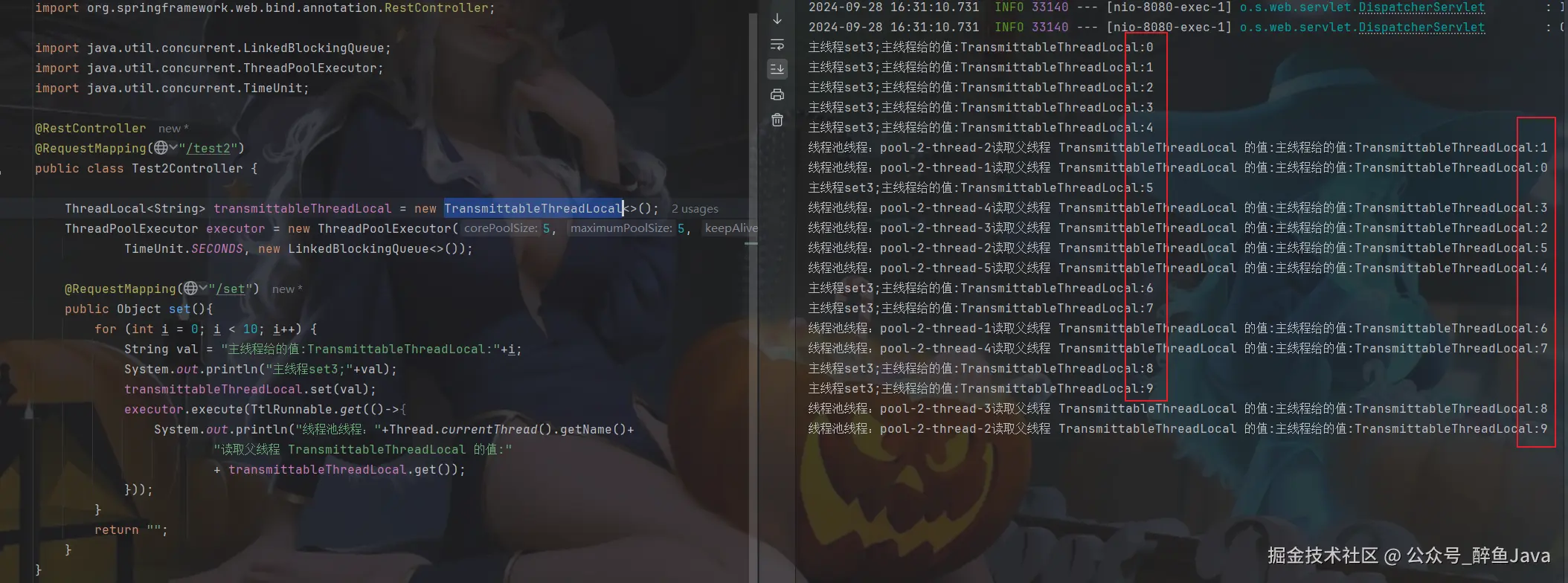Click the globe icon beside "/test2" mapping
The image size is (1568, 583).
161,147
